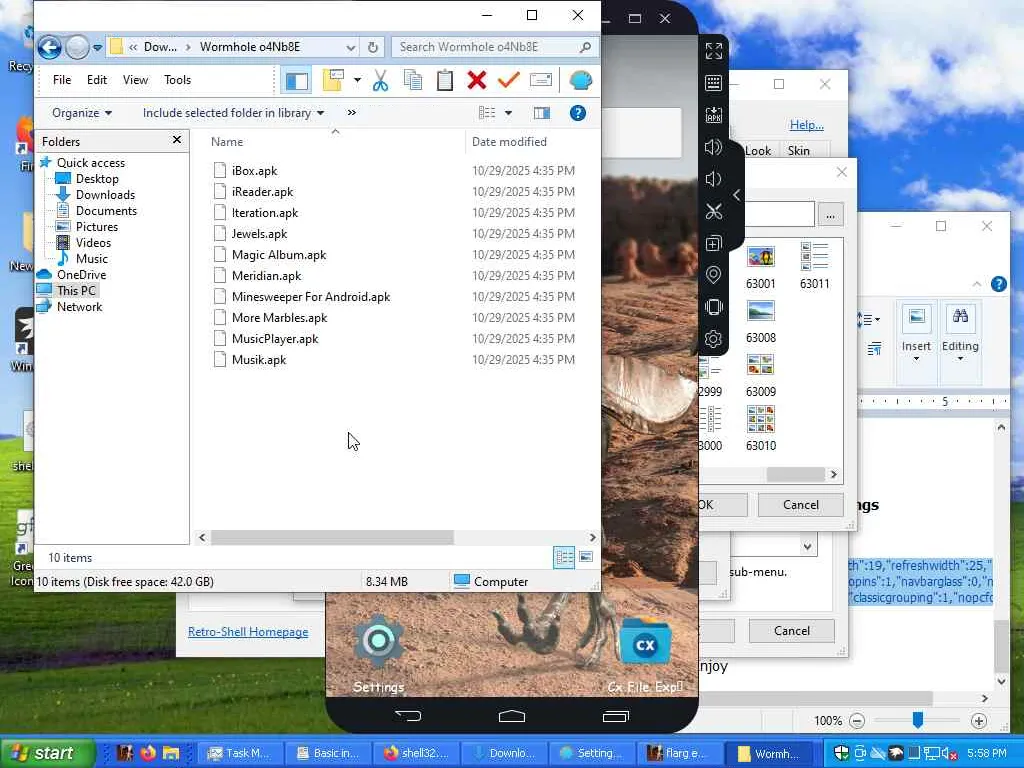
Task: Click the emulator settings gear icon
Action: (714, 339)
